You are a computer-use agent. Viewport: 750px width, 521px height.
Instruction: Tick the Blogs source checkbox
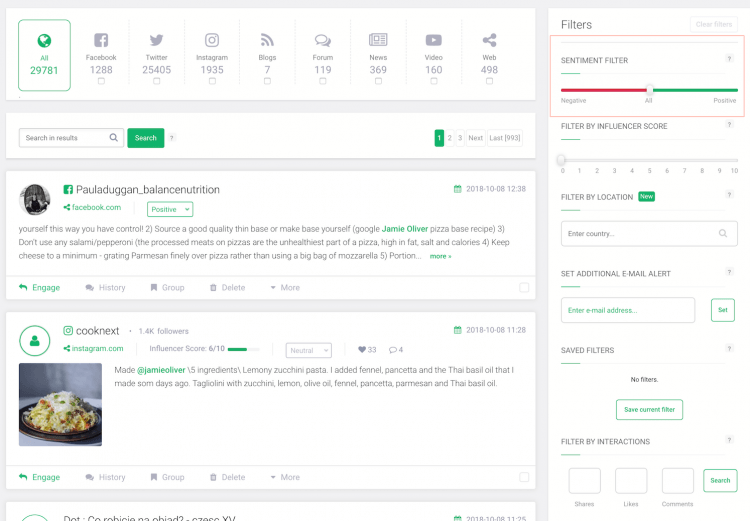267,81
